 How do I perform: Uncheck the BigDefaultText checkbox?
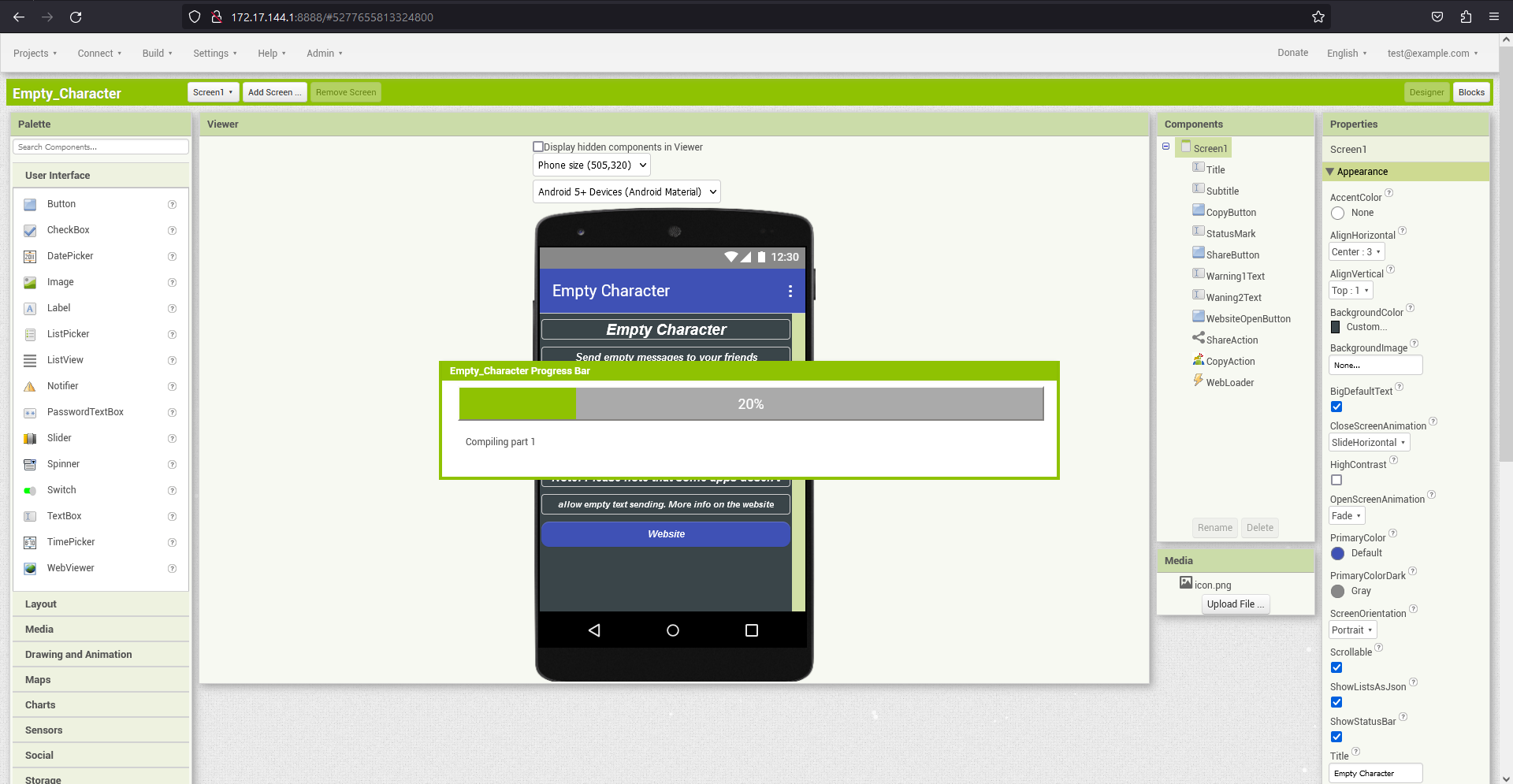[1336, 407]
